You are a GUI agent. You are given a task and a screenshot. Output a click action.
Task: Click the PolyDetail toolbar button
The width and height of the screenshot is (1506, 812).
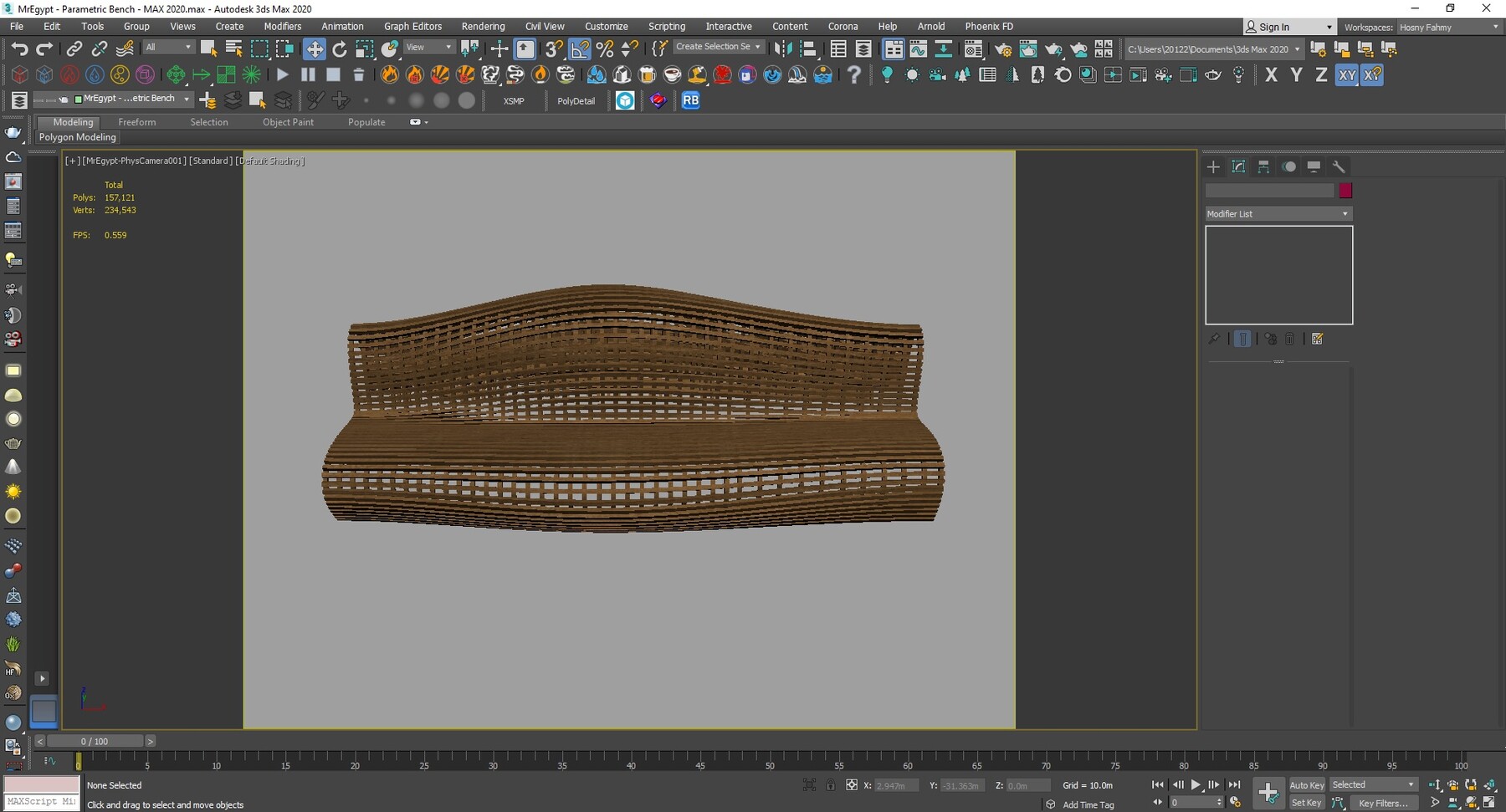coord(576,101)
